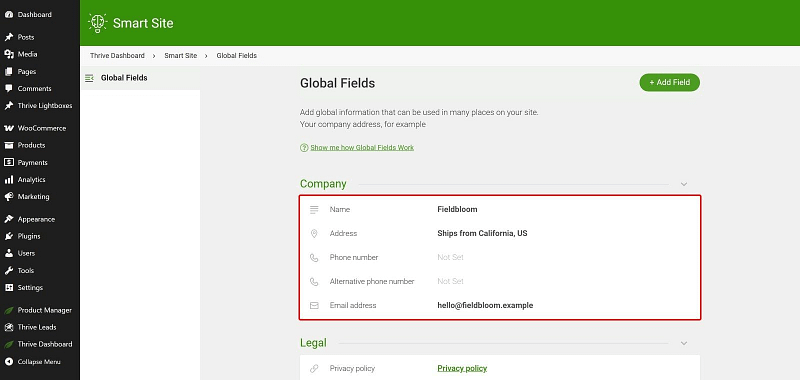Screen dimensions: 800x380
Task: Click the Thrive Lightboxes pin icon
Action: (9, 106)
